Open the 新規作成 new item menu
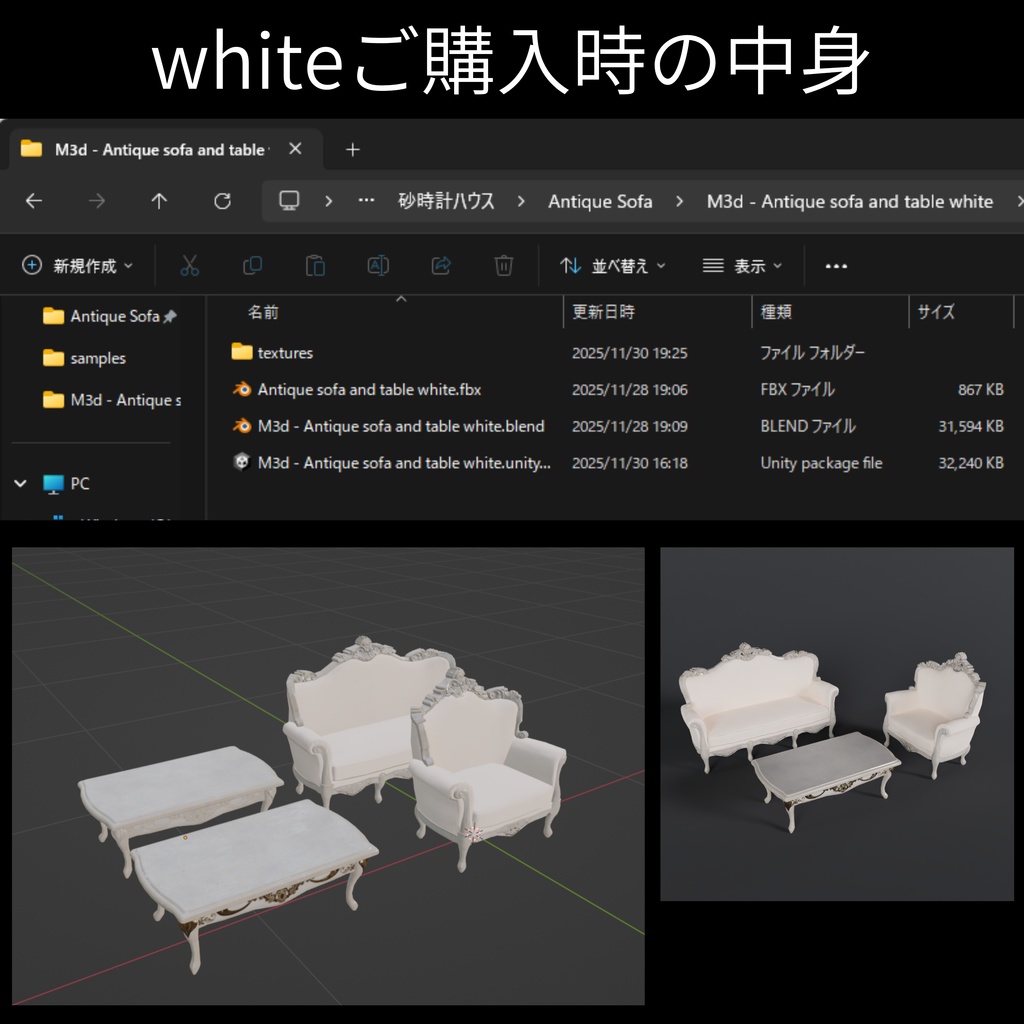This screenshot has width=1024, height=1024. [x=76, y=266]
